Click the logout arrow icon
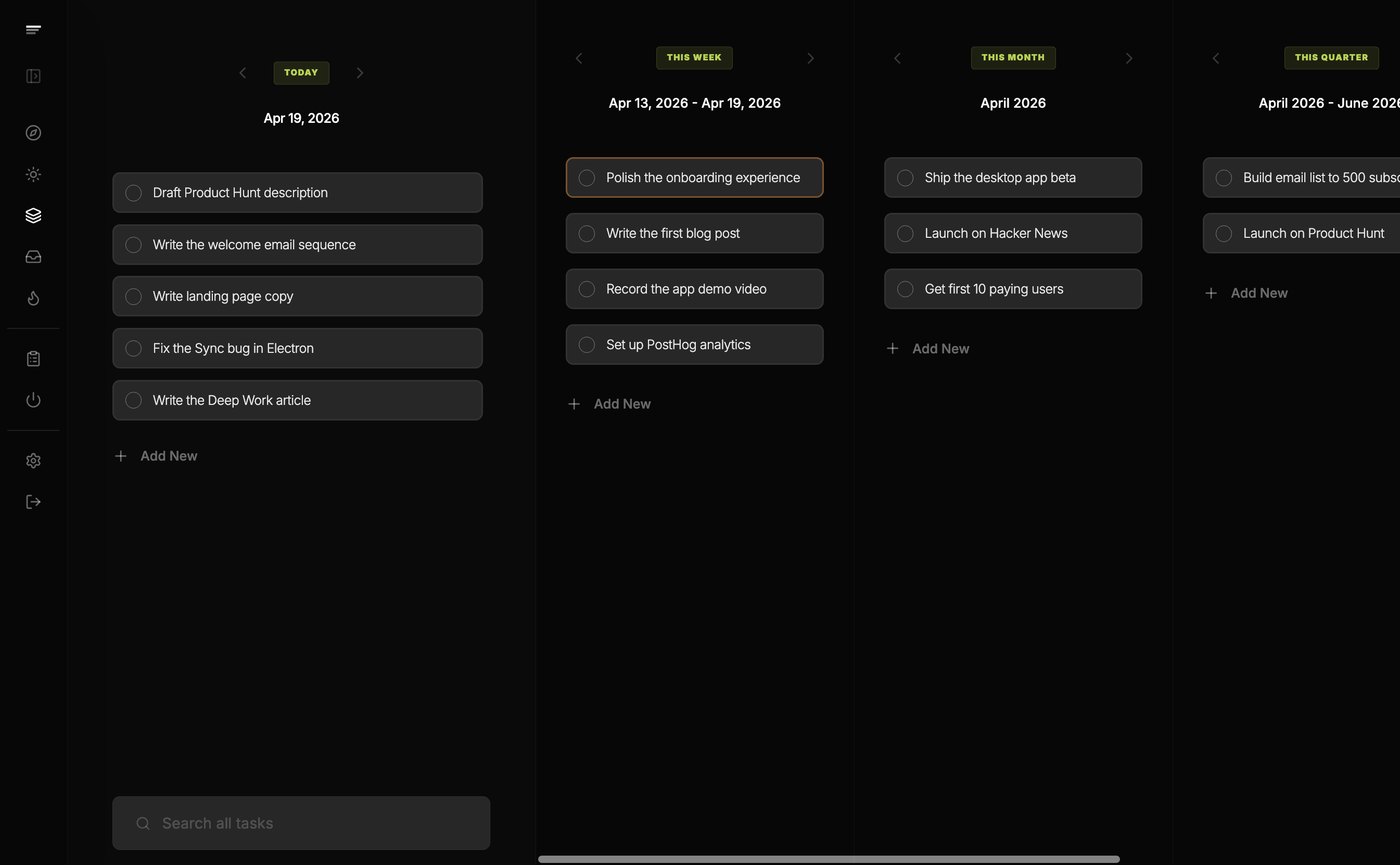Screen dimensions: 1400x865 33,502
